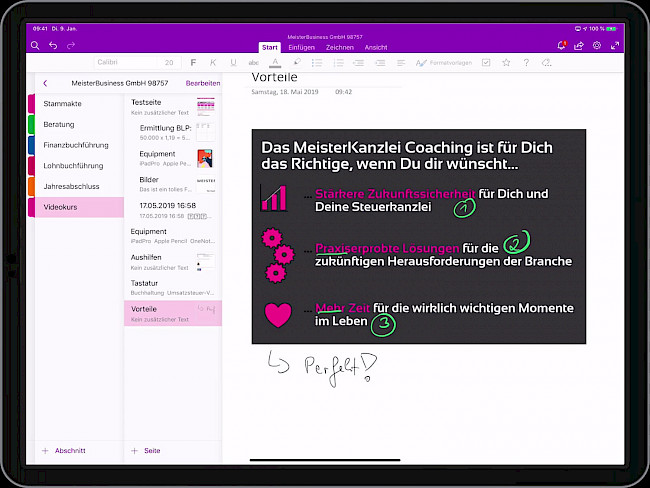Go back with the notebook chevron
Viewport: 650px width, 488px height.
[x=45, y=83]
